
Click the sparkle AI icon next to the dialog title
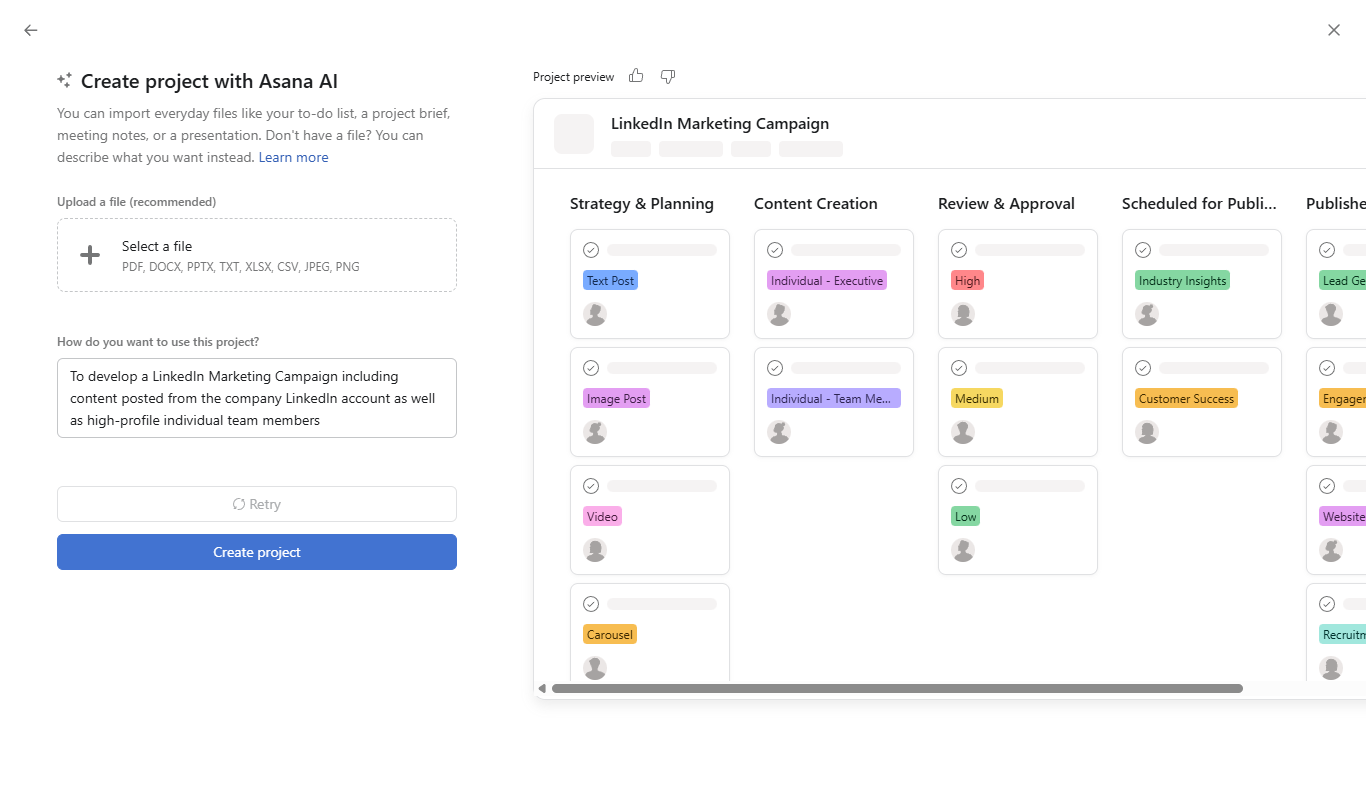[x=65, y=79]
